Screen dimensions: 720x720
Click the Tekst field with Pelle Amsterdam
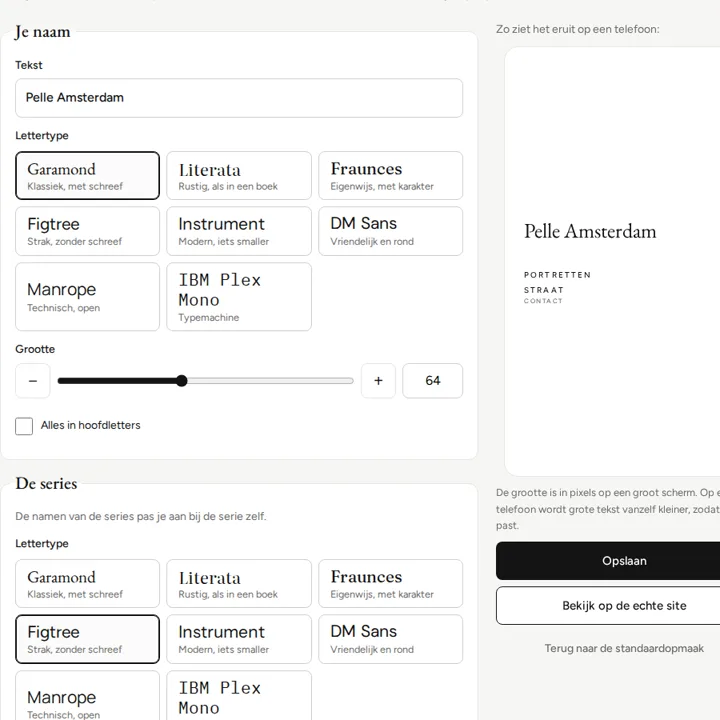(x=239, y=98)
